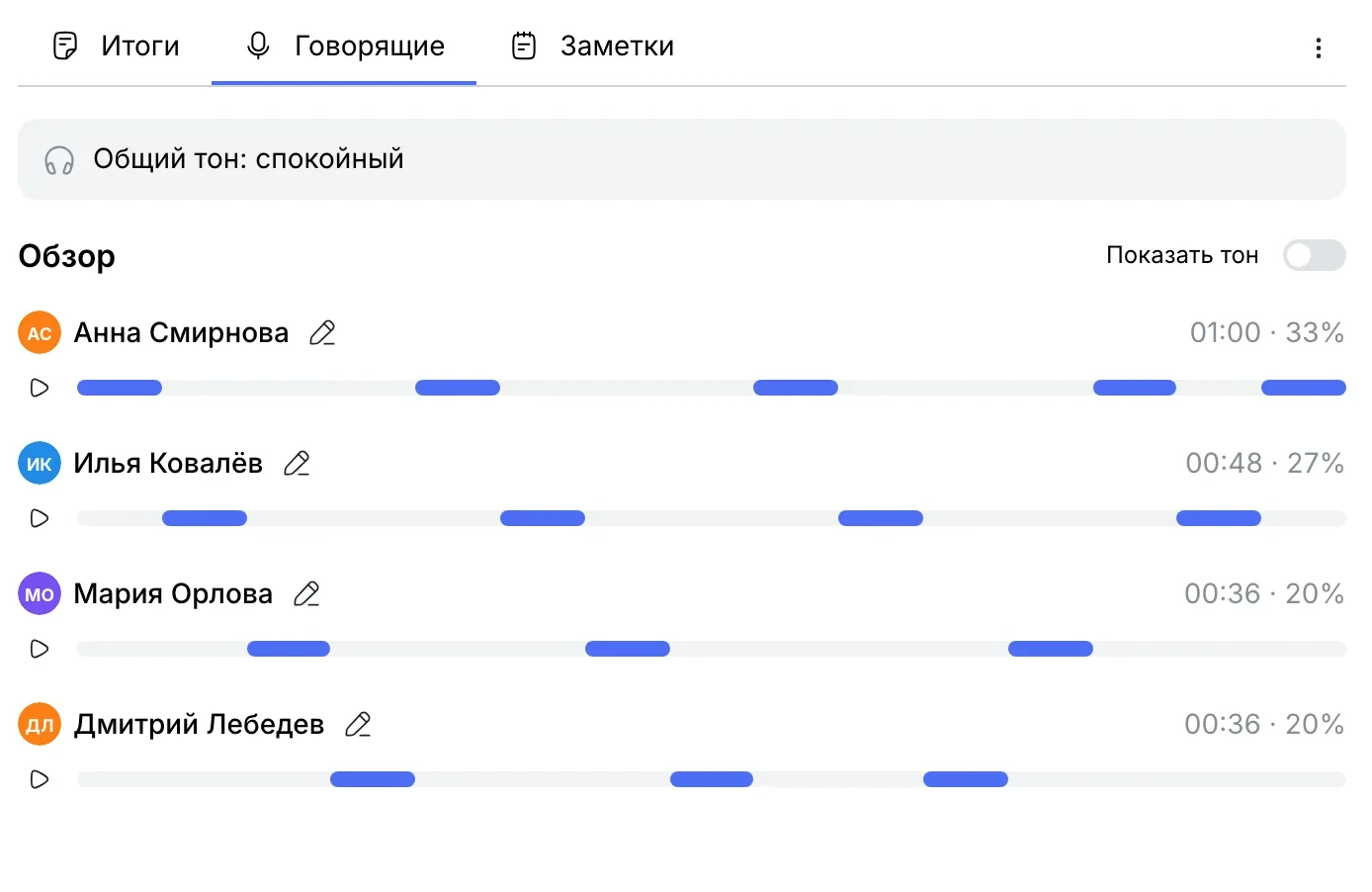Screen dimensions: 1372x892
Task: Toggle the Показать тон switch
Action: (1314, 255)
